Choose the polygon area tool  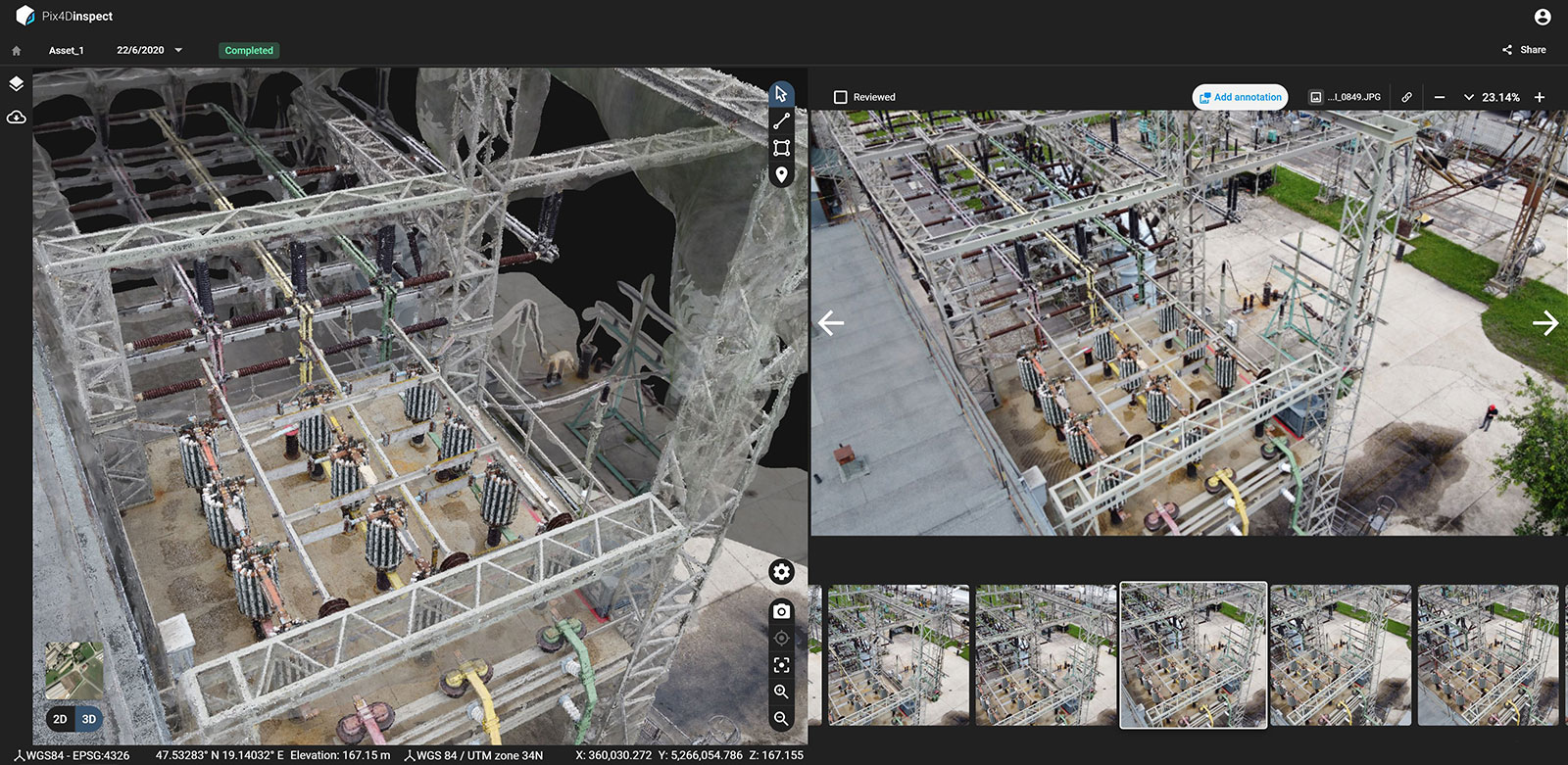(x=781, y=148)
